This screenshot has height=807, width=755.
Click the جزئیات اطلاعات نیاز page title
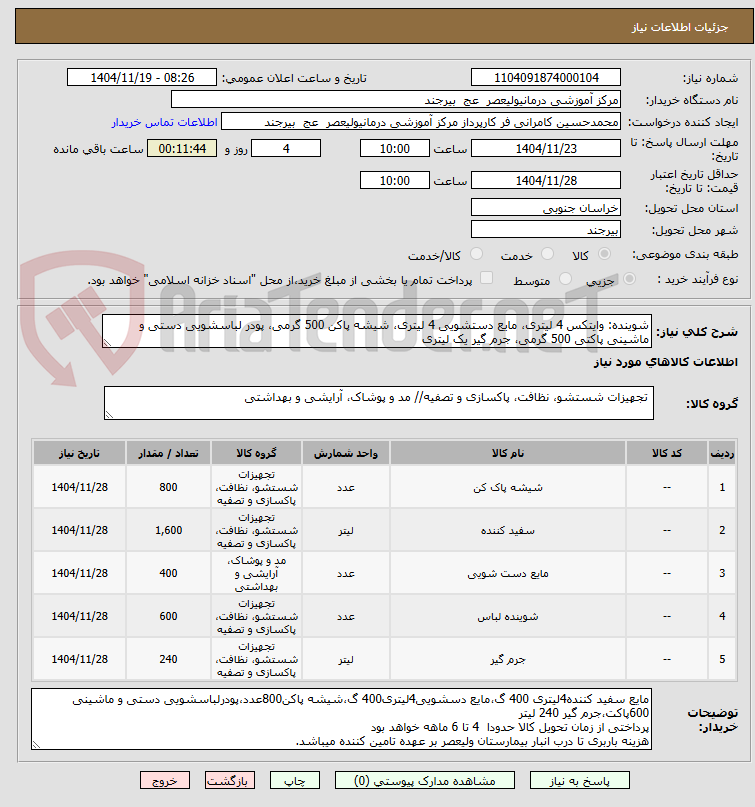coord(680,27)
